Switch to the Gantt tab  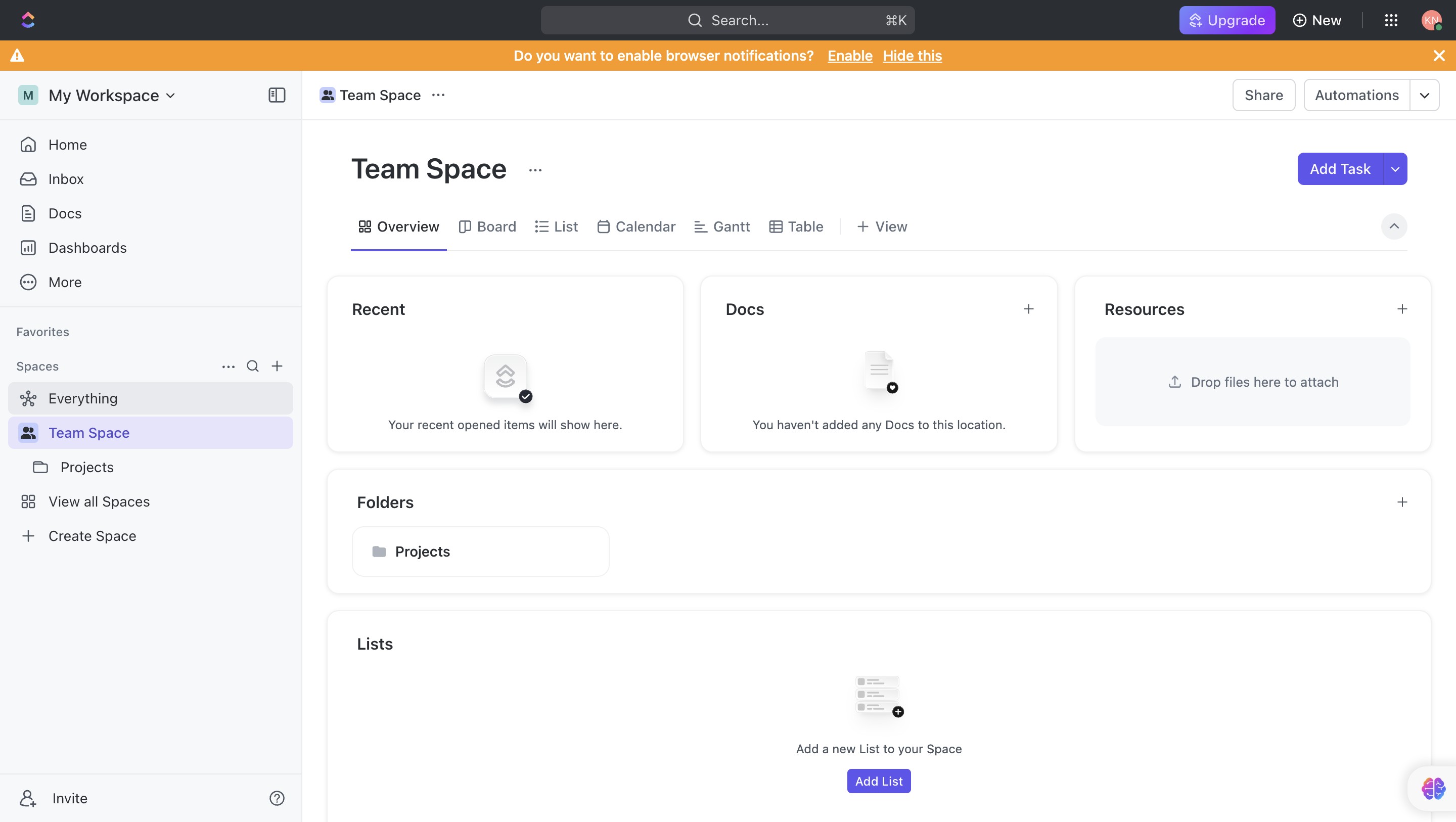(722, 226)
